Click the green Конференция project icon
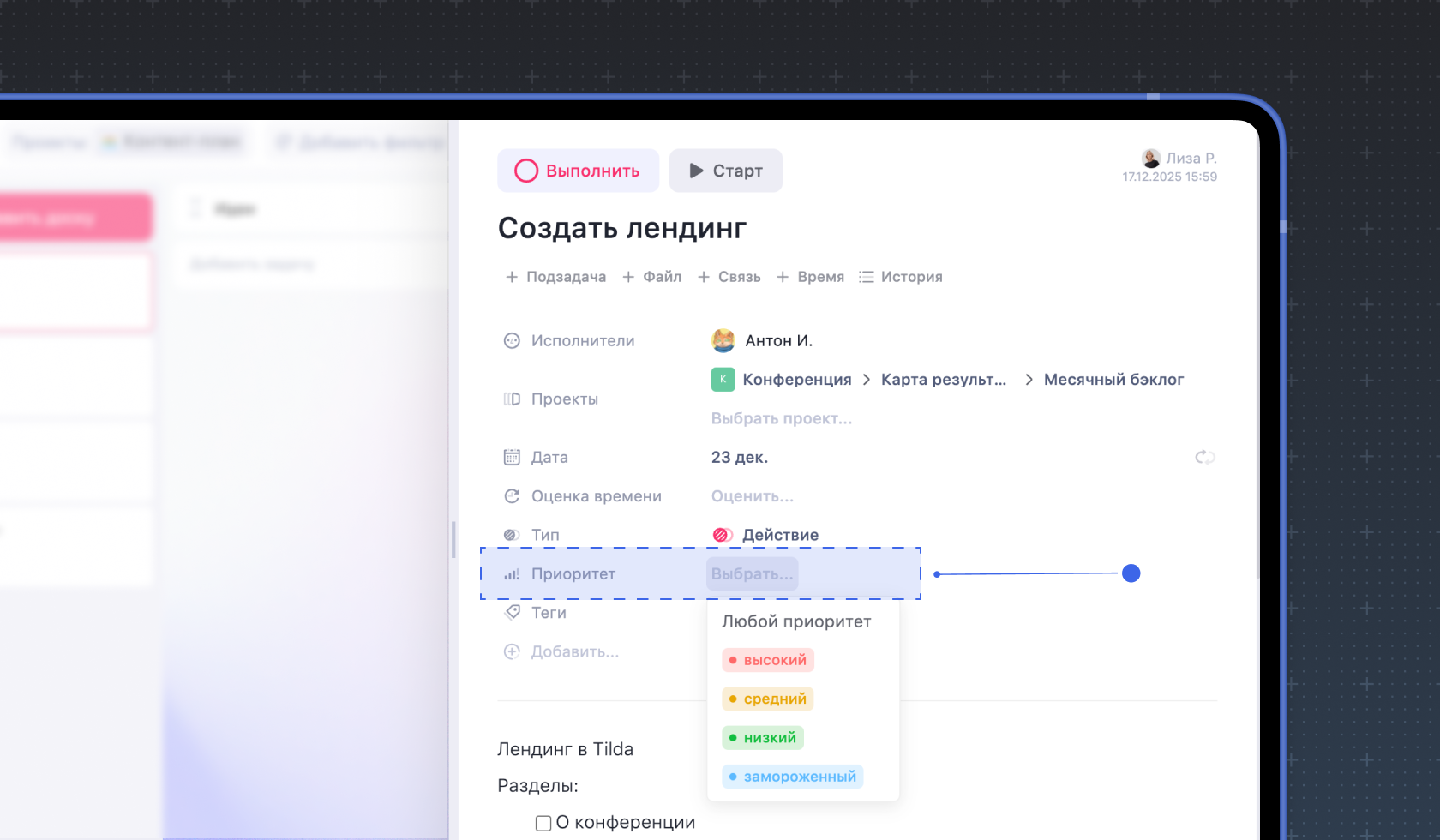The width and height of the screenshot is (1440, 840). (723, 380)
